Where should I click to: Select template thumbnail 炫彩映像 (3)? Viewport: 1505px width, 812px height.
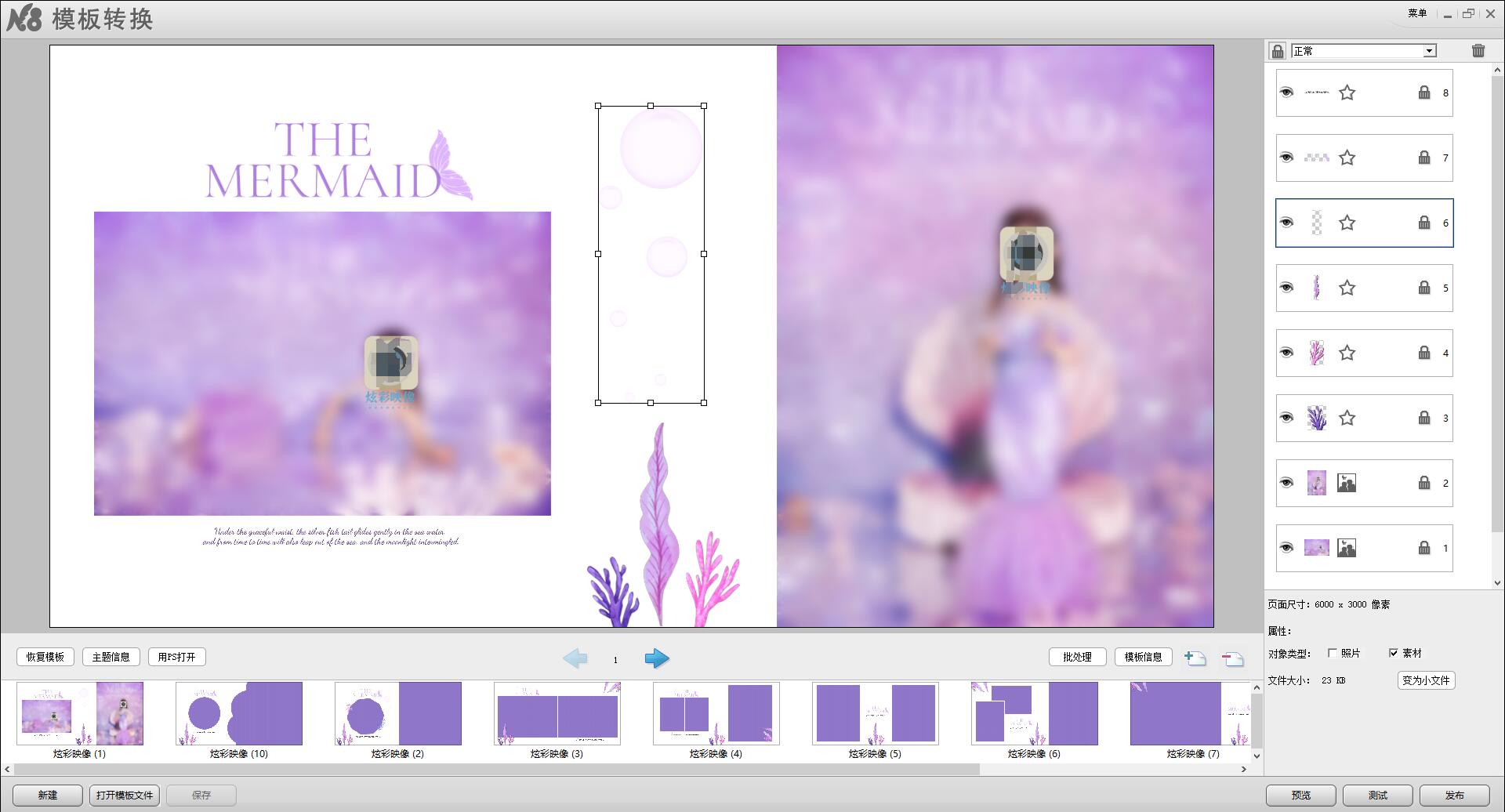tap(557, 713)
